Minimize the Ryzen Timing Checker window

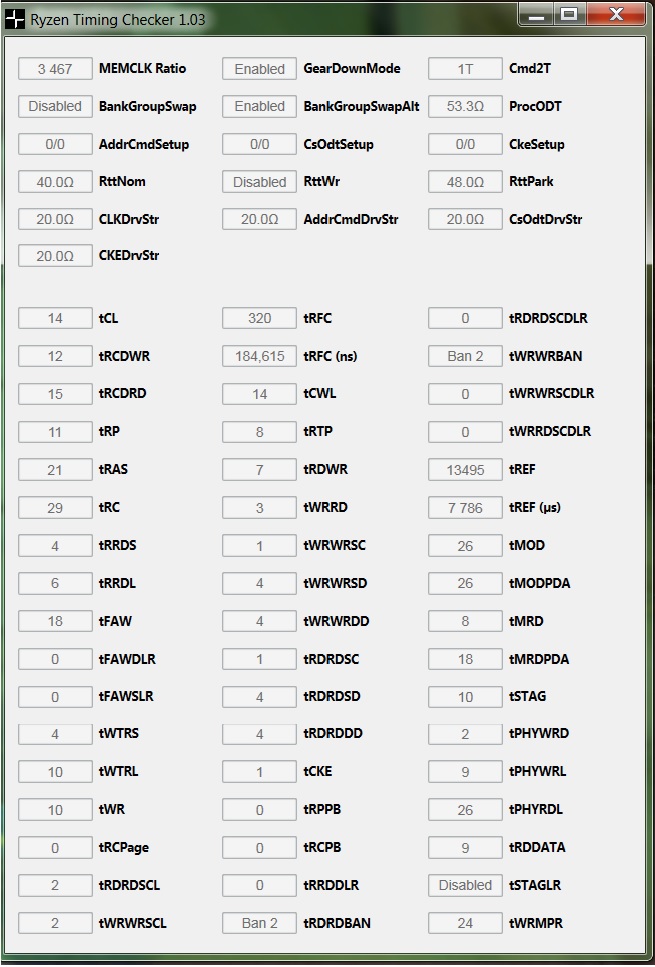point(537,14)
